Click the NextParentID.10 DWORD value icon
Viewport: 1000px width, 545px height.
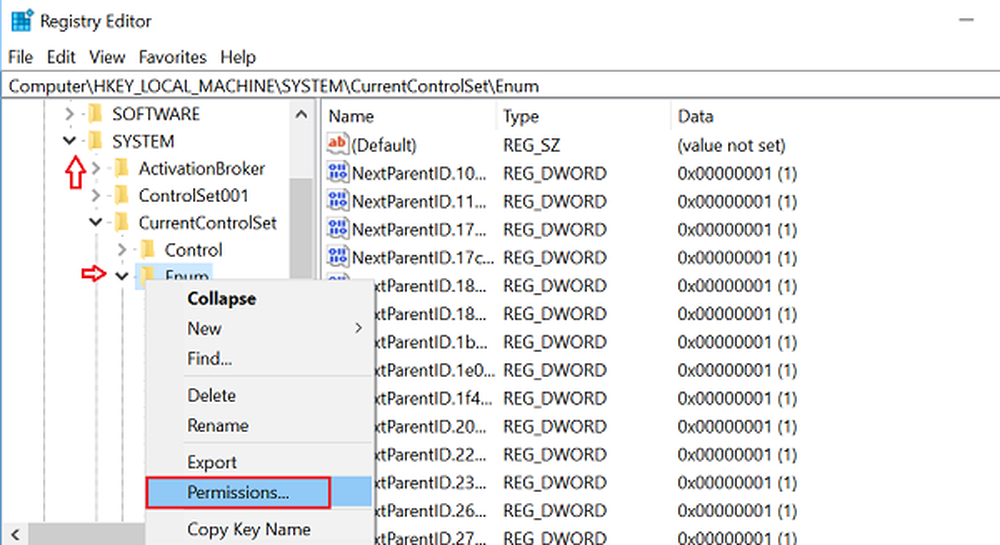pyautogui.click(x=338, y=173)
